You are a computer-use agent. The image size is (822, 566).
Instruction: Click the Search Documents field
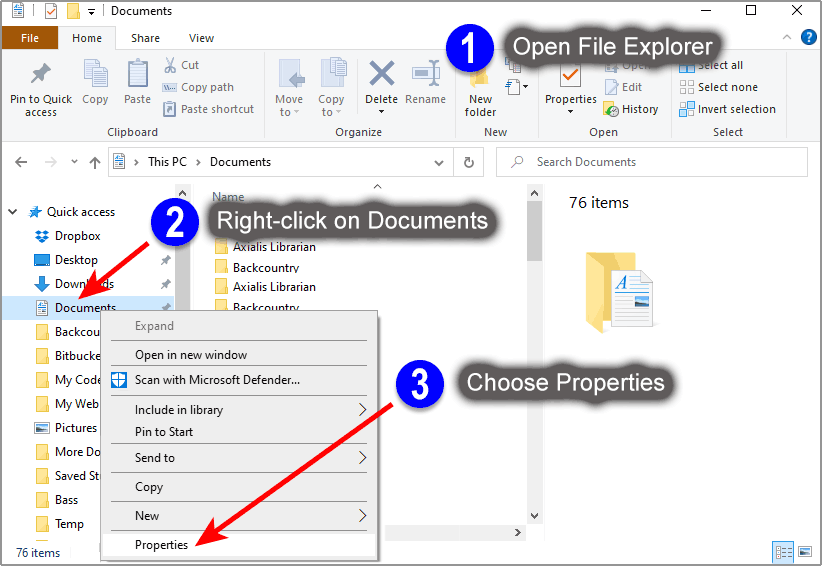pos(652,162)
